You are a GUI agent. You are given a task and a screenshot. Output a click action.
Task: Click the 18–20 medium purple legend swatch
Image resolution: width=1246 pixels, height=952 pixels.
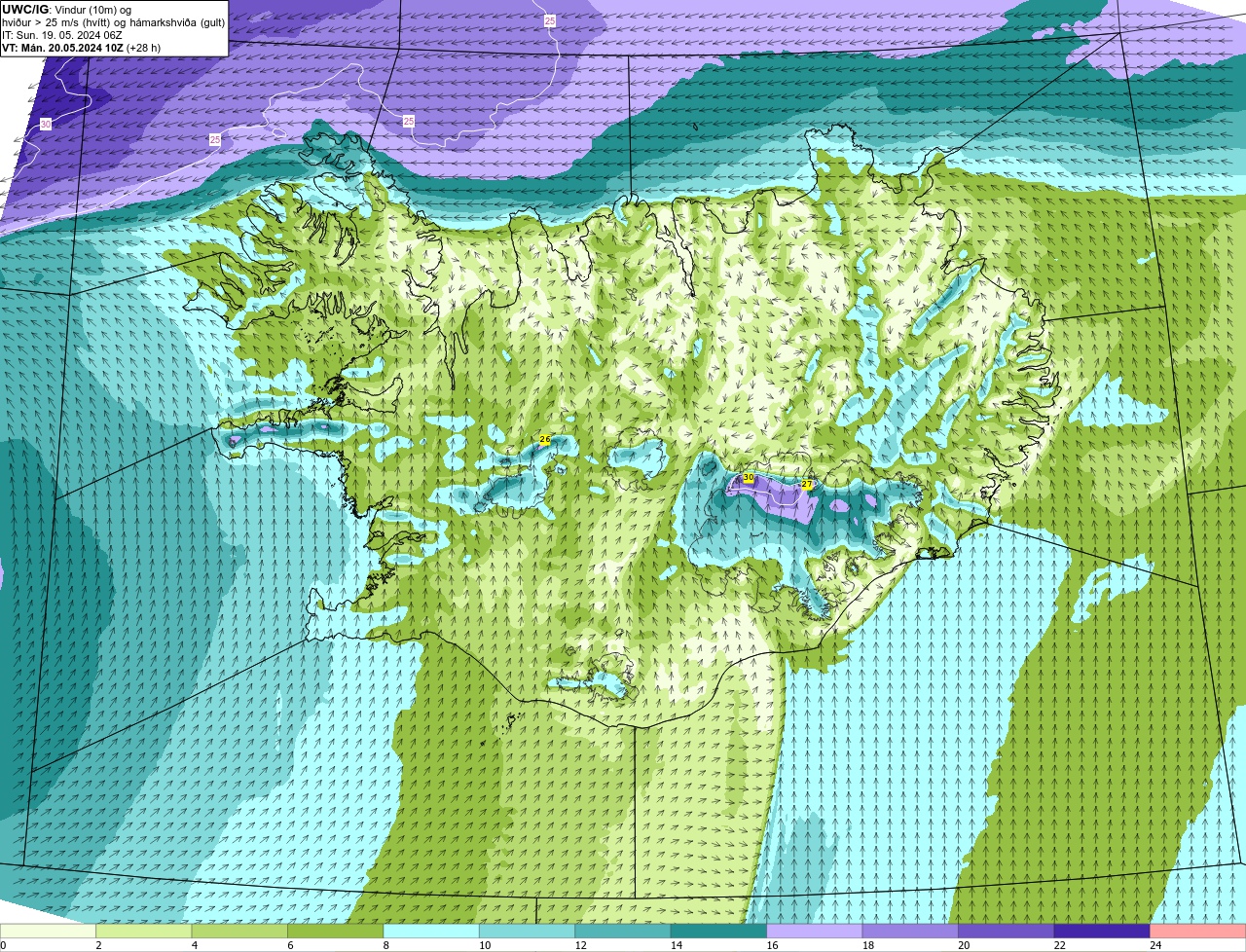[910, 931]
